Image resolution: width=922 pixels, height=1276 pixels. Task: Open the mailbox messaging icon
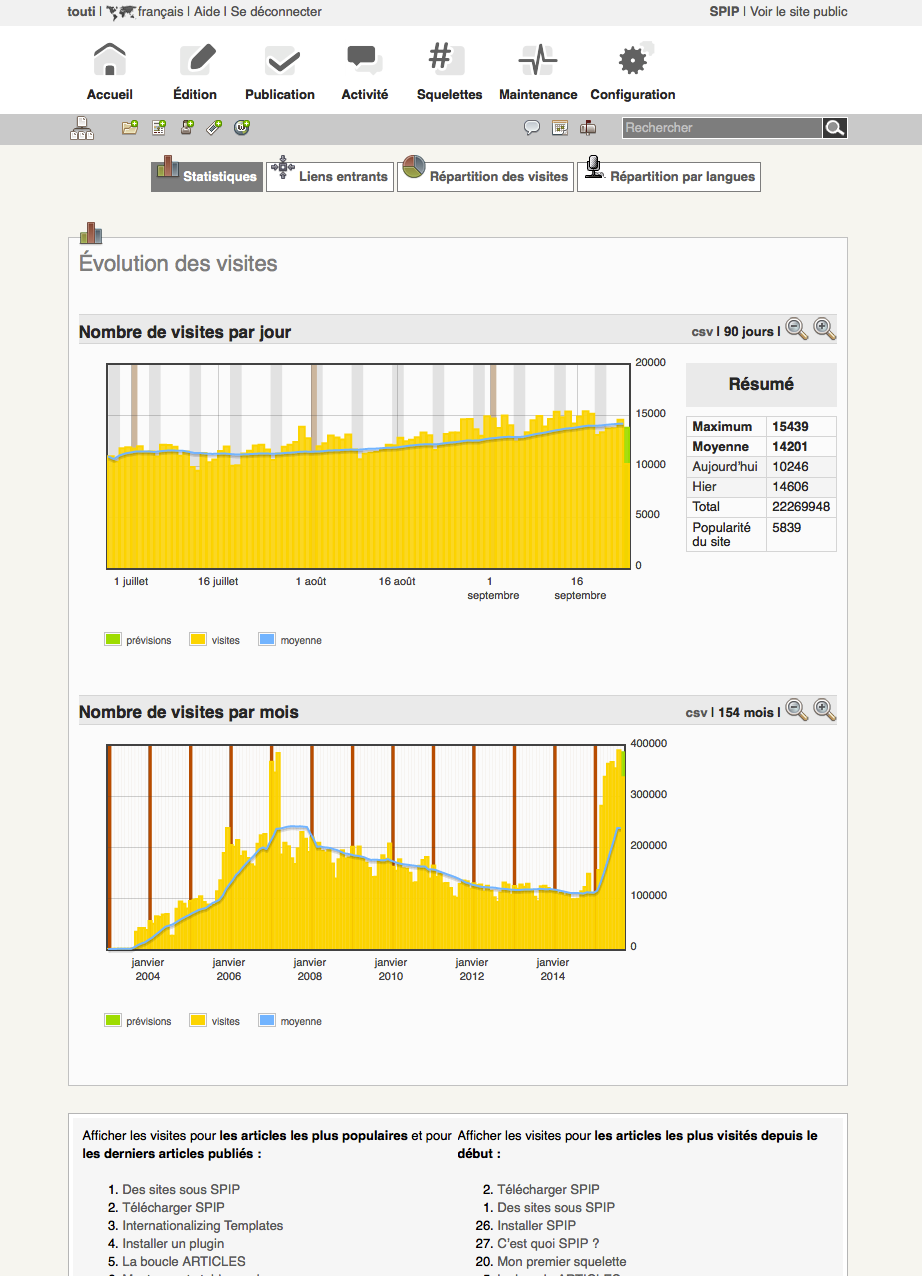[x=588, y=128]
